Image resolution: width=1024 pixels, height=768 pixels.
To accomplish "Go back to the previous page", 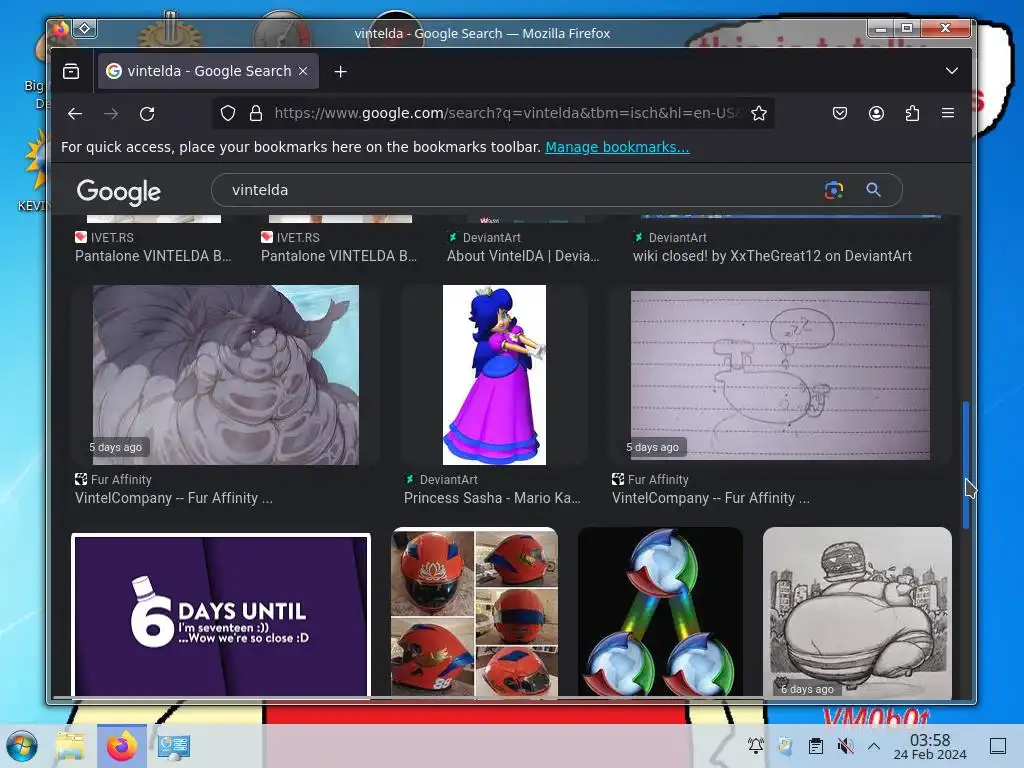I will coord(75,114).
